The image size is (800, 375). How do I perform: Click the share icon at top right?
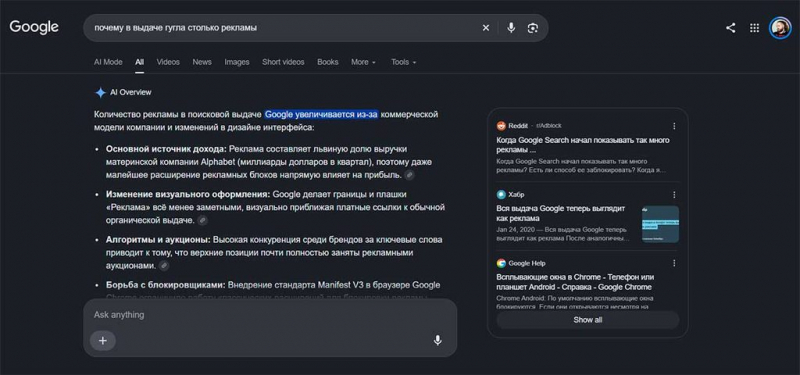731,28
